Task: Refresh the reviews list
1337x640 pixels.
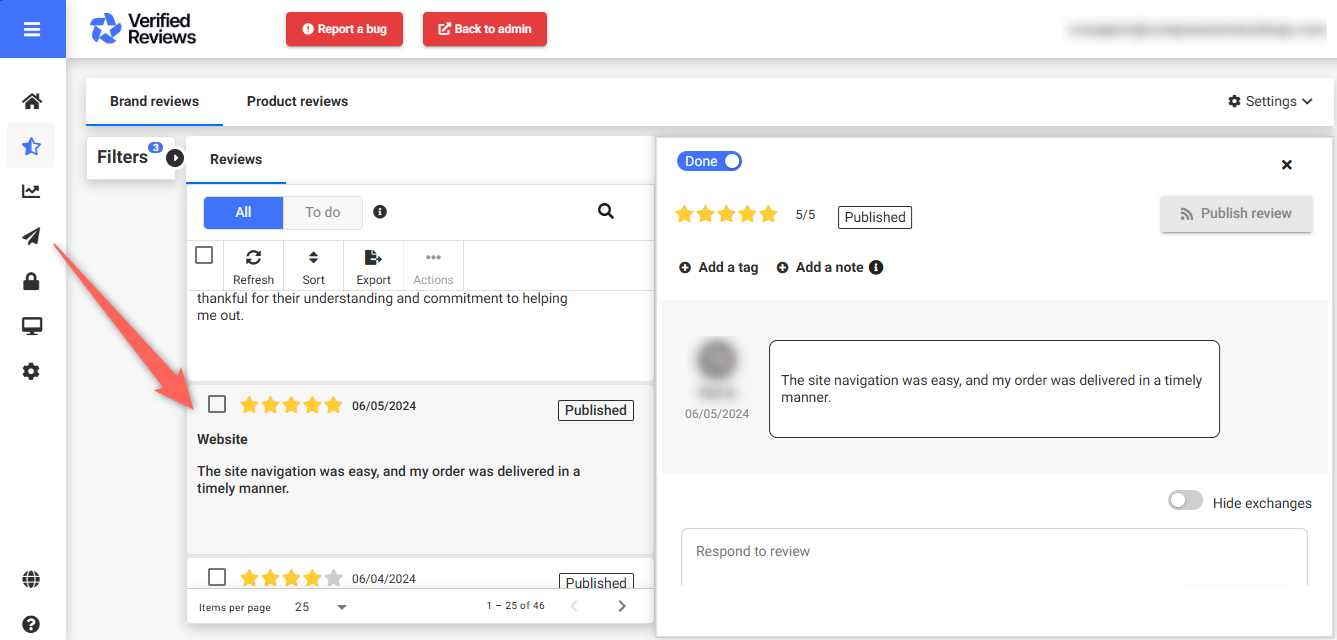Action: coord(253,267)
